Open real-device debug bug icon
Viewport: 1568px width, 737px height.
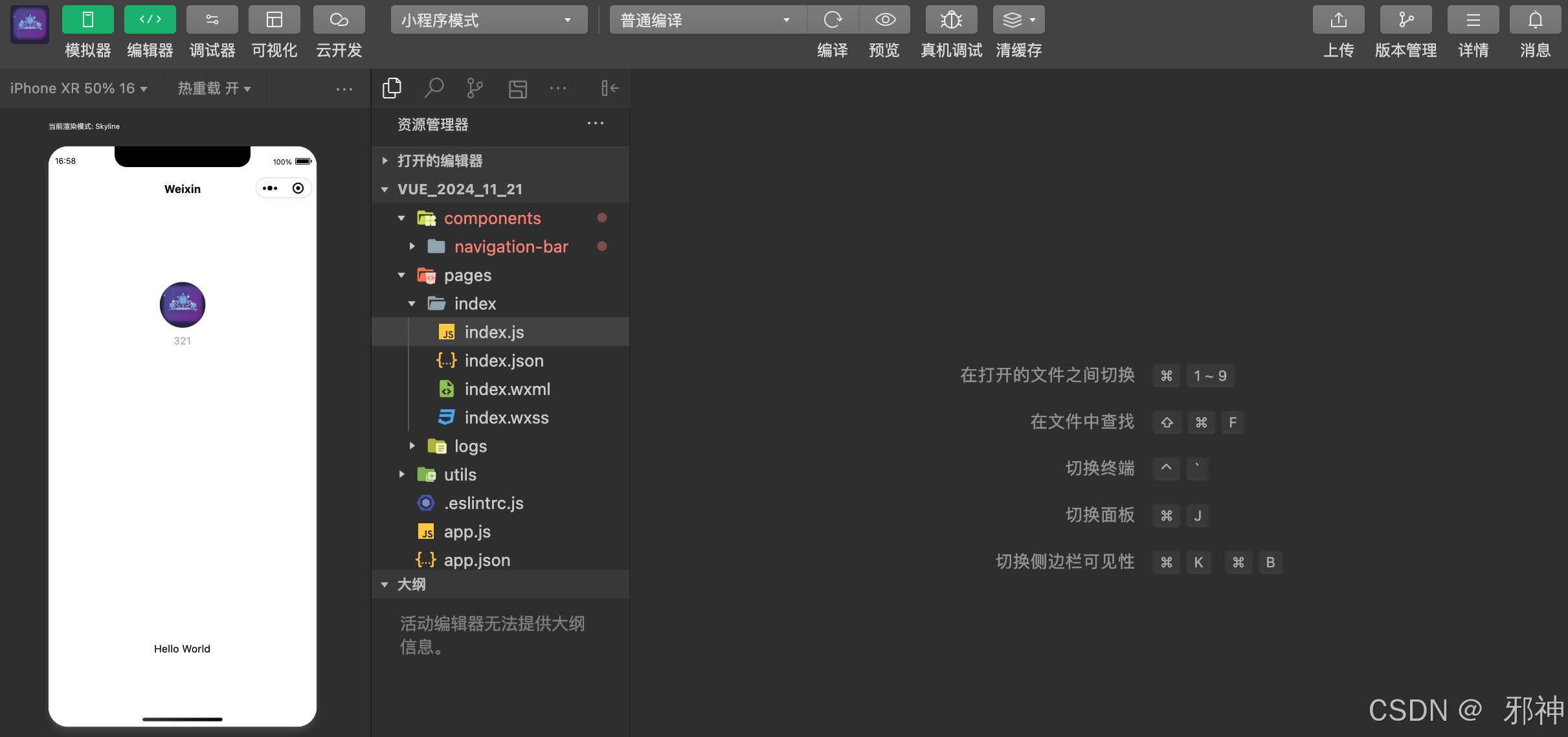tap(951, 20)
